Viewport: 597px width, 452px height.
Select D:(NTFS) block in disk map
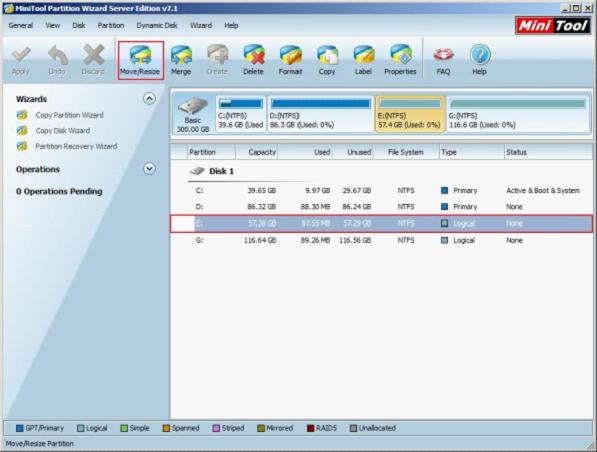tap(320, 114)
